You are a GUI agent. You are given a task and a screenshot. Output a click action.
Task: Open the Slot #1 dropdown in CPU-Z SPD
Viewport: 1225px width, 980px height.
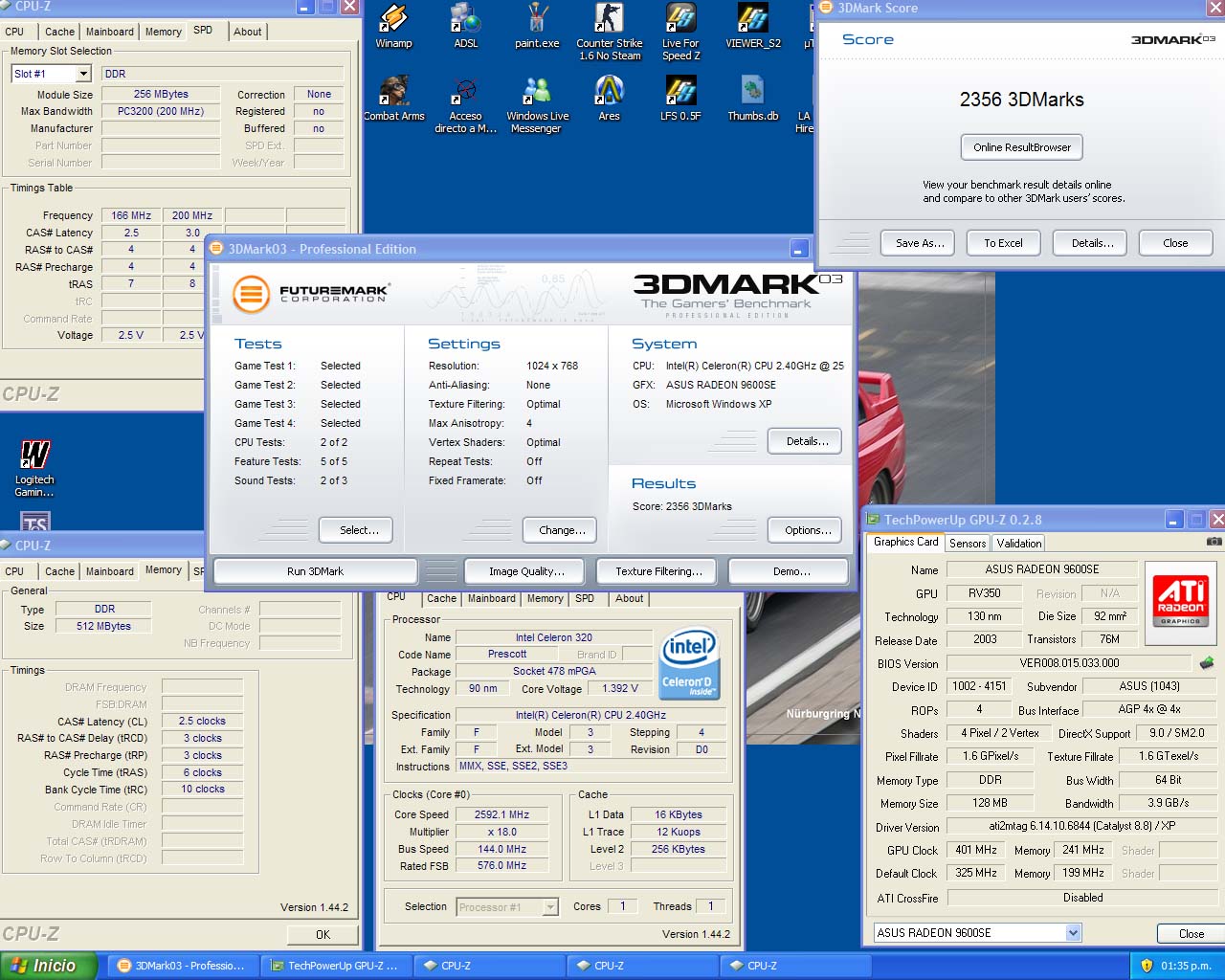pyautogui.click(x=83, y=74)
